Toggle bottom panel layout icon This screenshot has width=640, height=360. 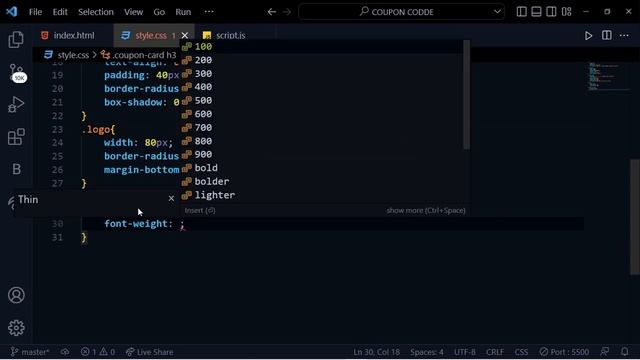(536, 11)
